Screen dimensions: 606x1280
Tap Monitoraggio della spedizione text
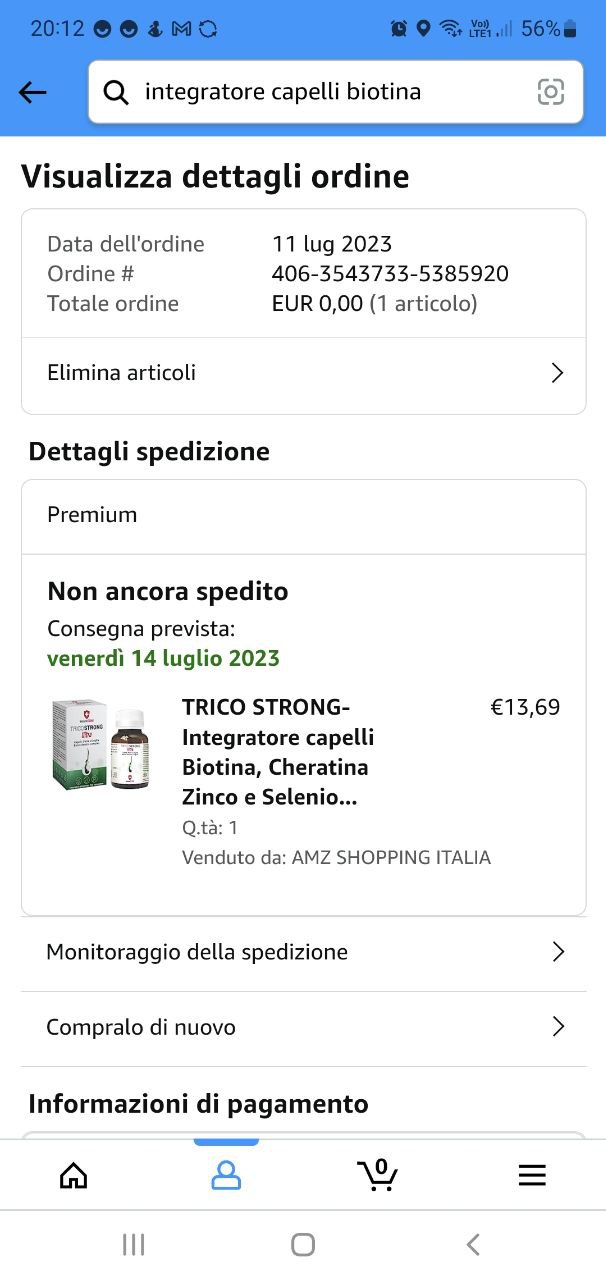click(197, 952)
